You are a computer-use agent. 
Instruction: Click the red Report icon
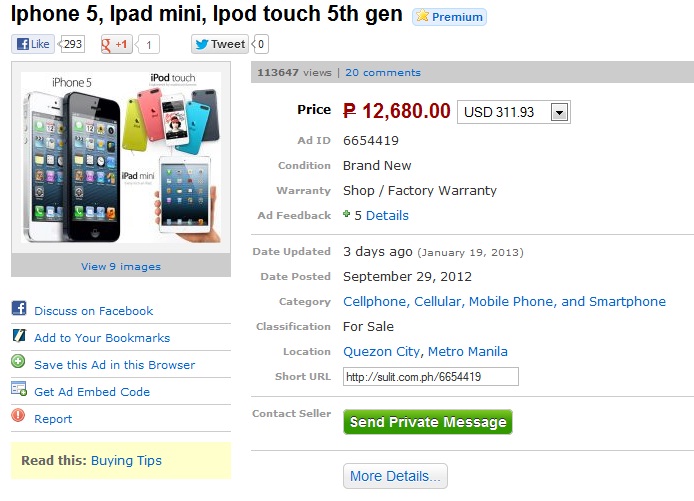click(x=19, y=417)
